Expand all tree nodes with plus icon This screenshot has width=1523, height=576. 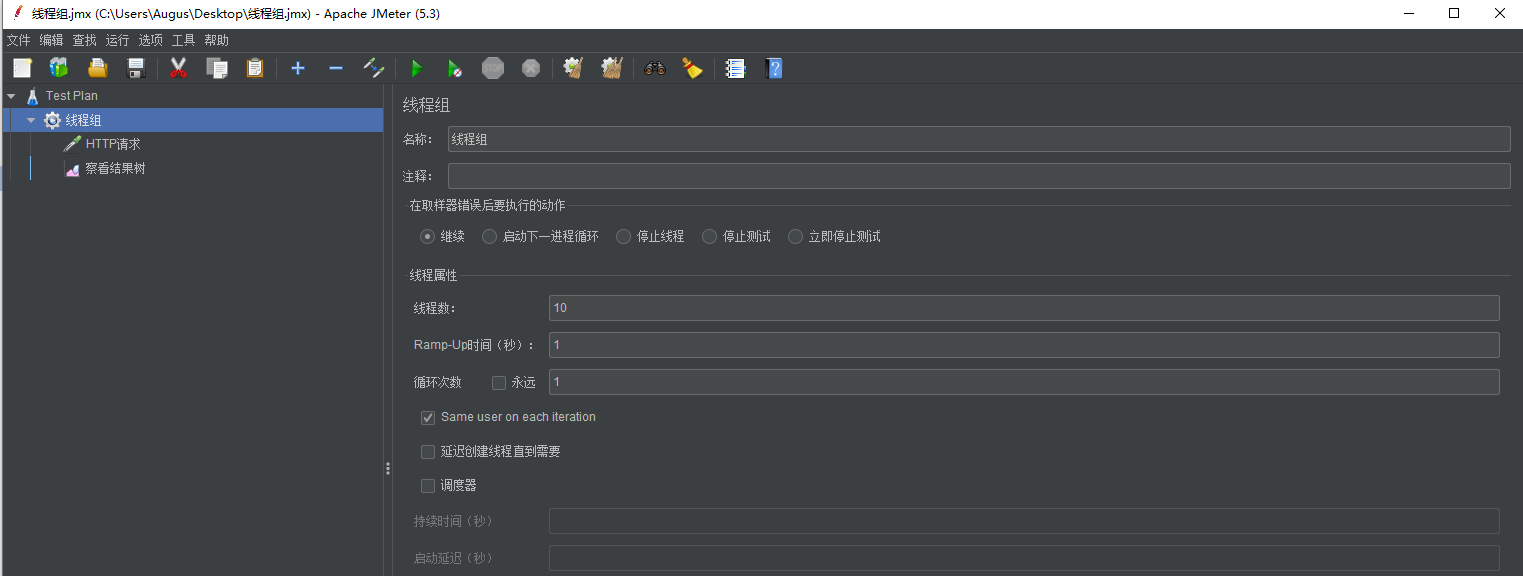click(297, 68)
